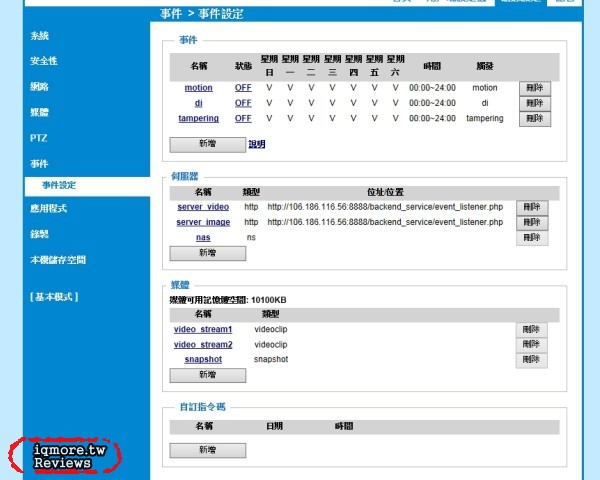Toggle OFF status of tampering event

(x=243, y=118)
